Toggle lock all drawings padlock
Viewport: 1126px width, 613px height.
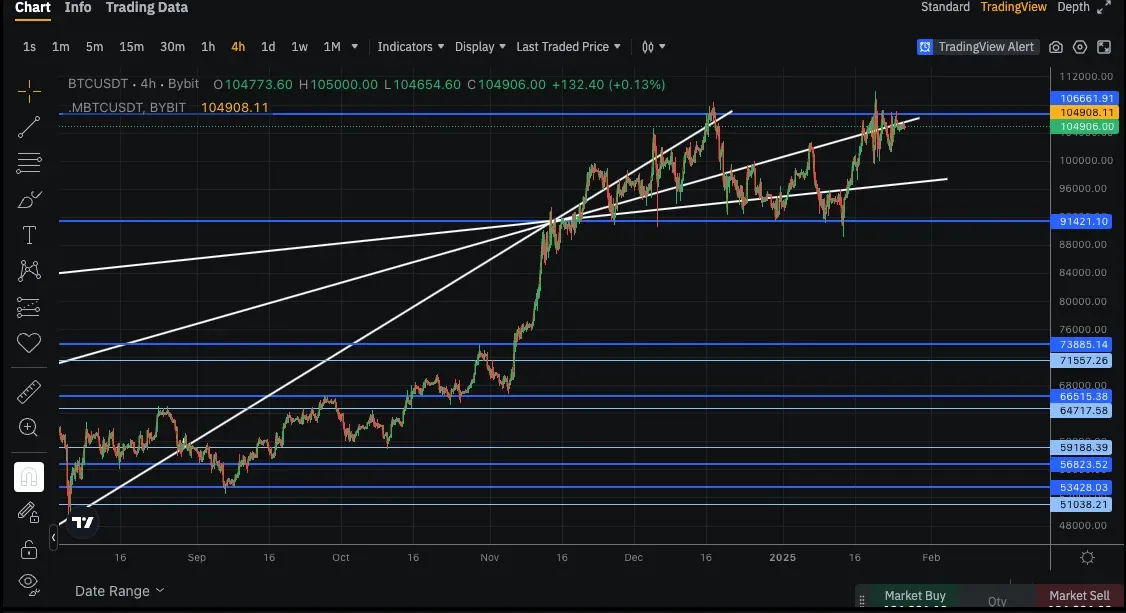click(29, 547)
